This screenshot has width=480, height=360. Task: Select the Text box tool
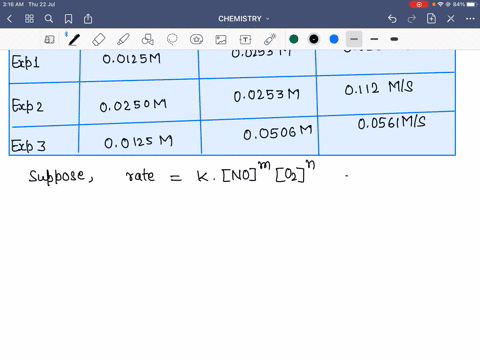click(245, 40)
